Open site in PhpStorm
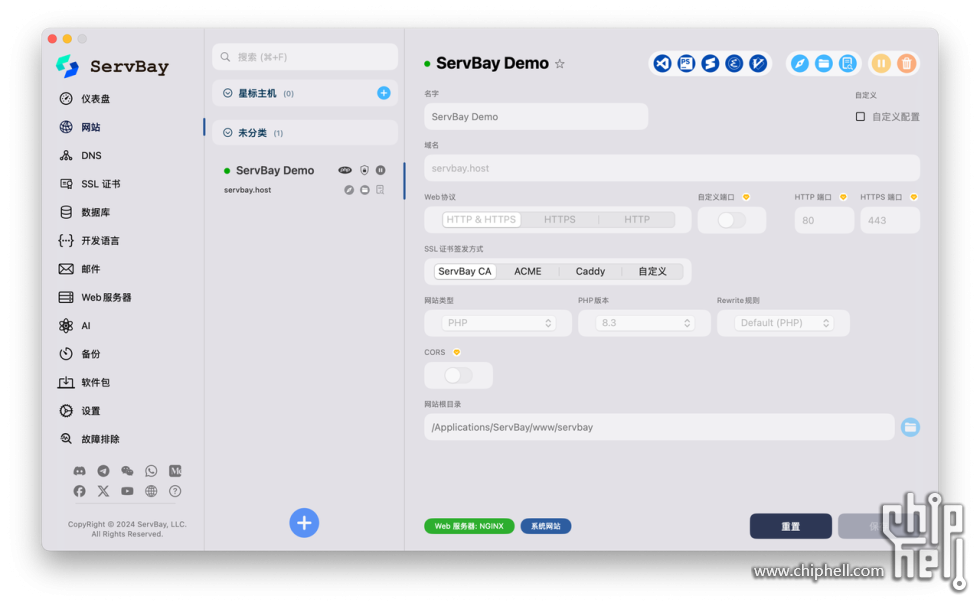The image size is (980, 606). pyautogui.click(x=686, y=63)
